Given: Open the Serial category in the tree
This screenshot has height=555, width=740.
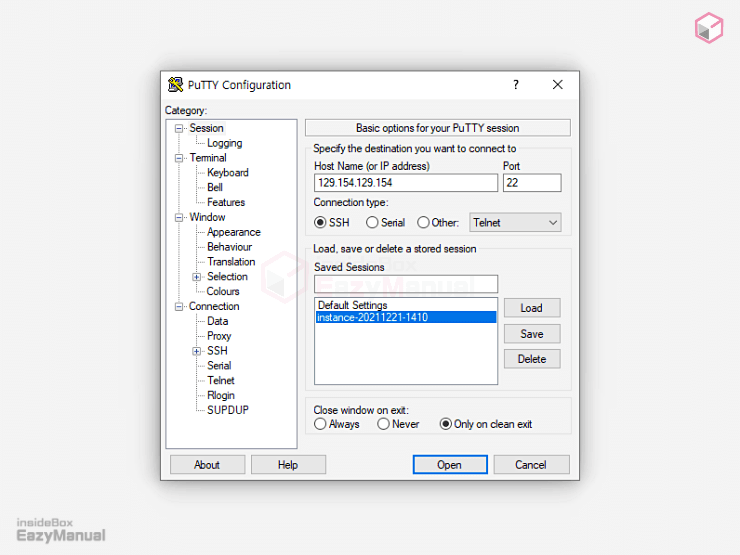Looking at the screenshot, I should (x=219, y=366).
